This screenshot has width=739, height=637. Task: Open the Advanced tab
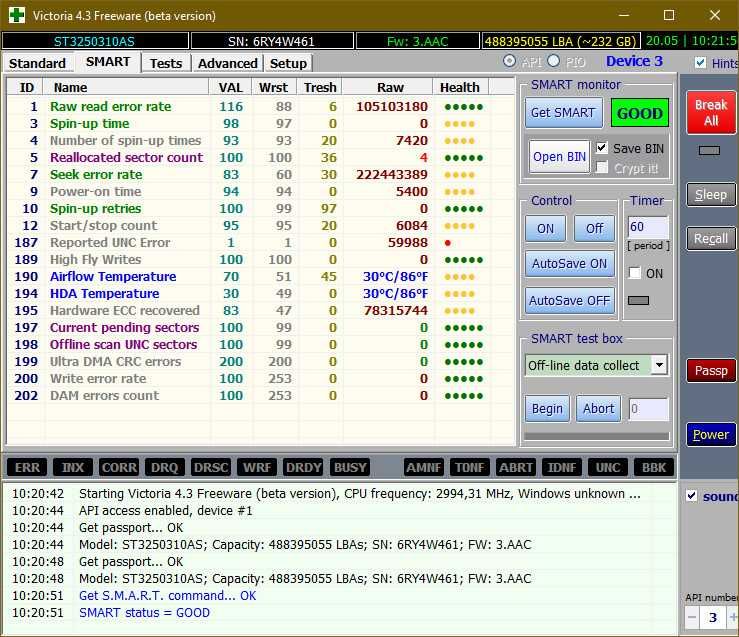click(227, 63)
